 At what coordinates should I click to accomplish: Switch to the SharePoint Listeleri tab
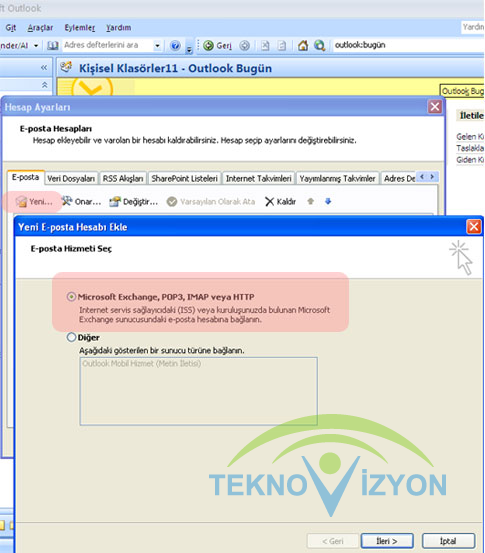184,178
